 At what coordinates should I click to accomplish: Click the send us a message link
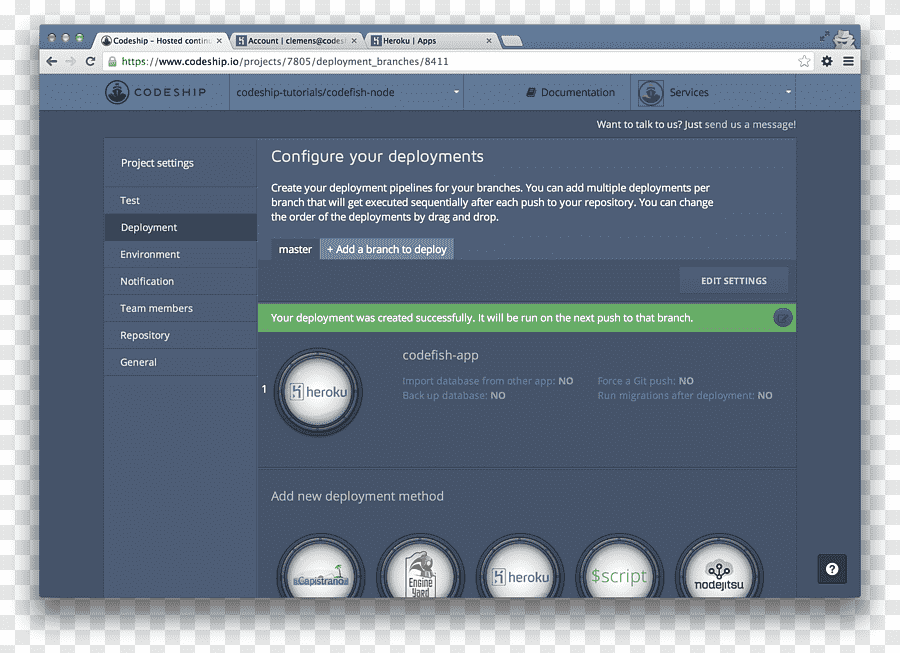(750, 124)
